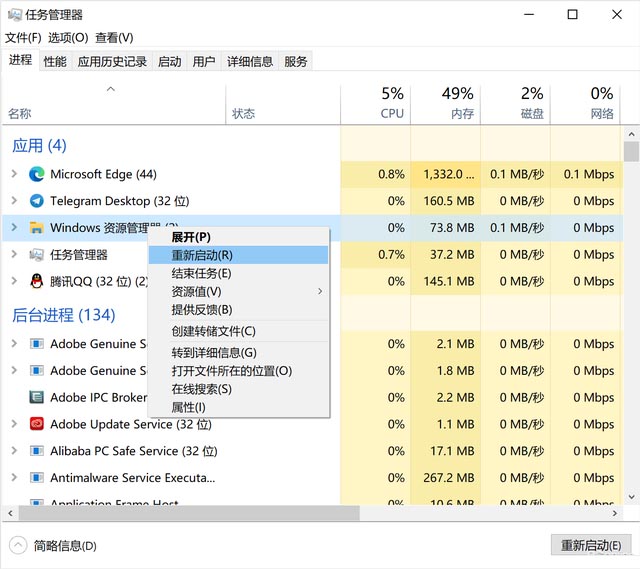
Task: Expand the 任务管理器 process group
Action: [14, 254]
